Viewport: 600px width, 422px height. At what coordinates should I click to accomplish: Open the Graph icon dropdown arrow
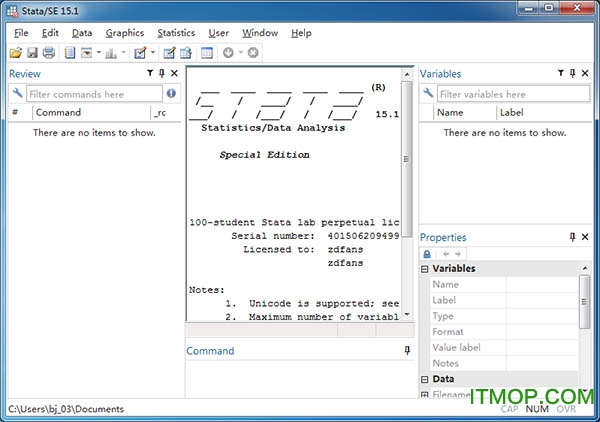[124, 52]
